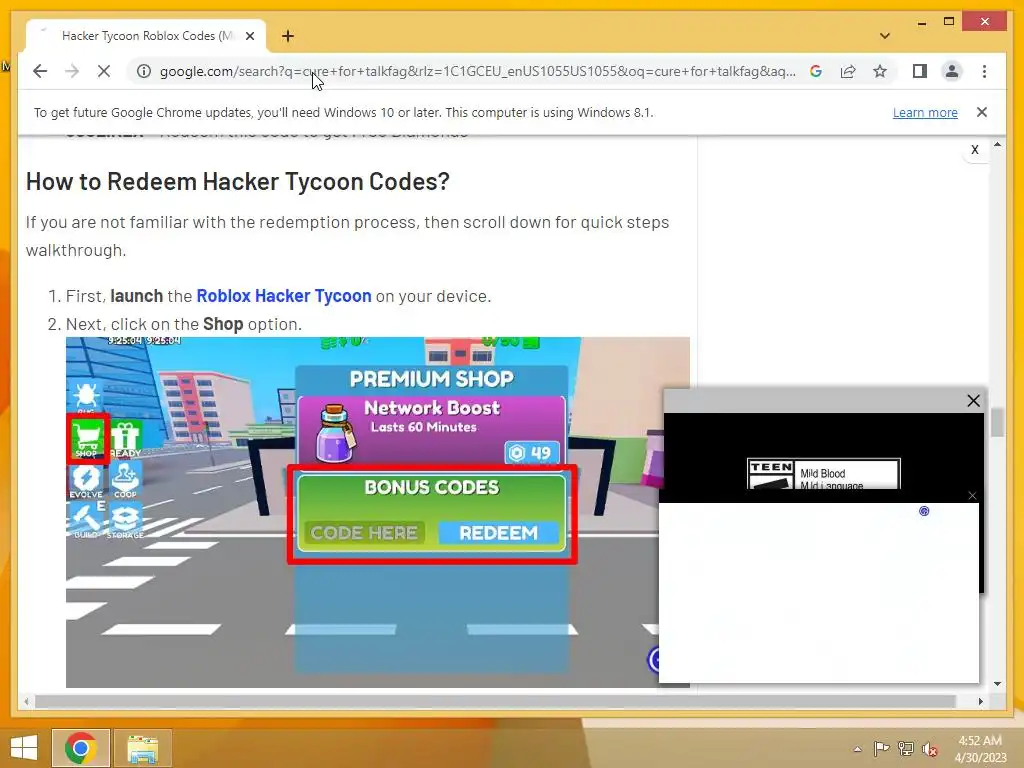Click the vertical scrollbar thumb
The image size is (1024, 768).
tap(997, 423)
